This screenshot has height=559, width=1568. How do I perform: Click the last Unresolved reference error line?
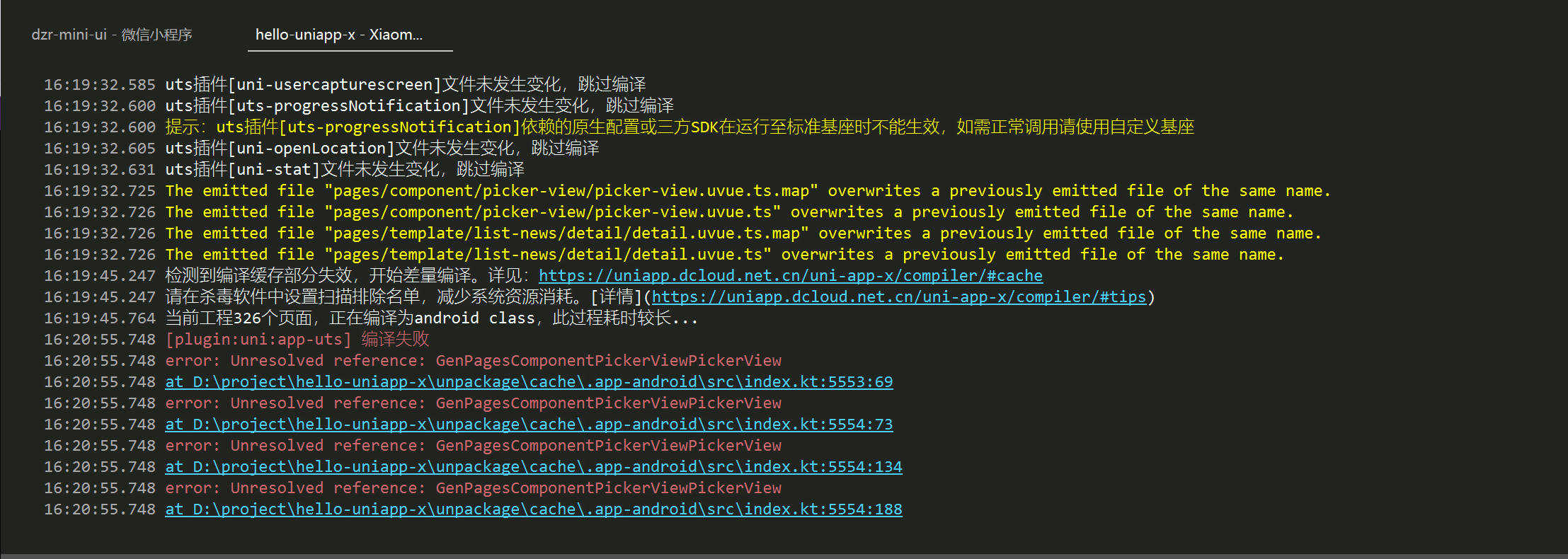[x=474, y=488]
